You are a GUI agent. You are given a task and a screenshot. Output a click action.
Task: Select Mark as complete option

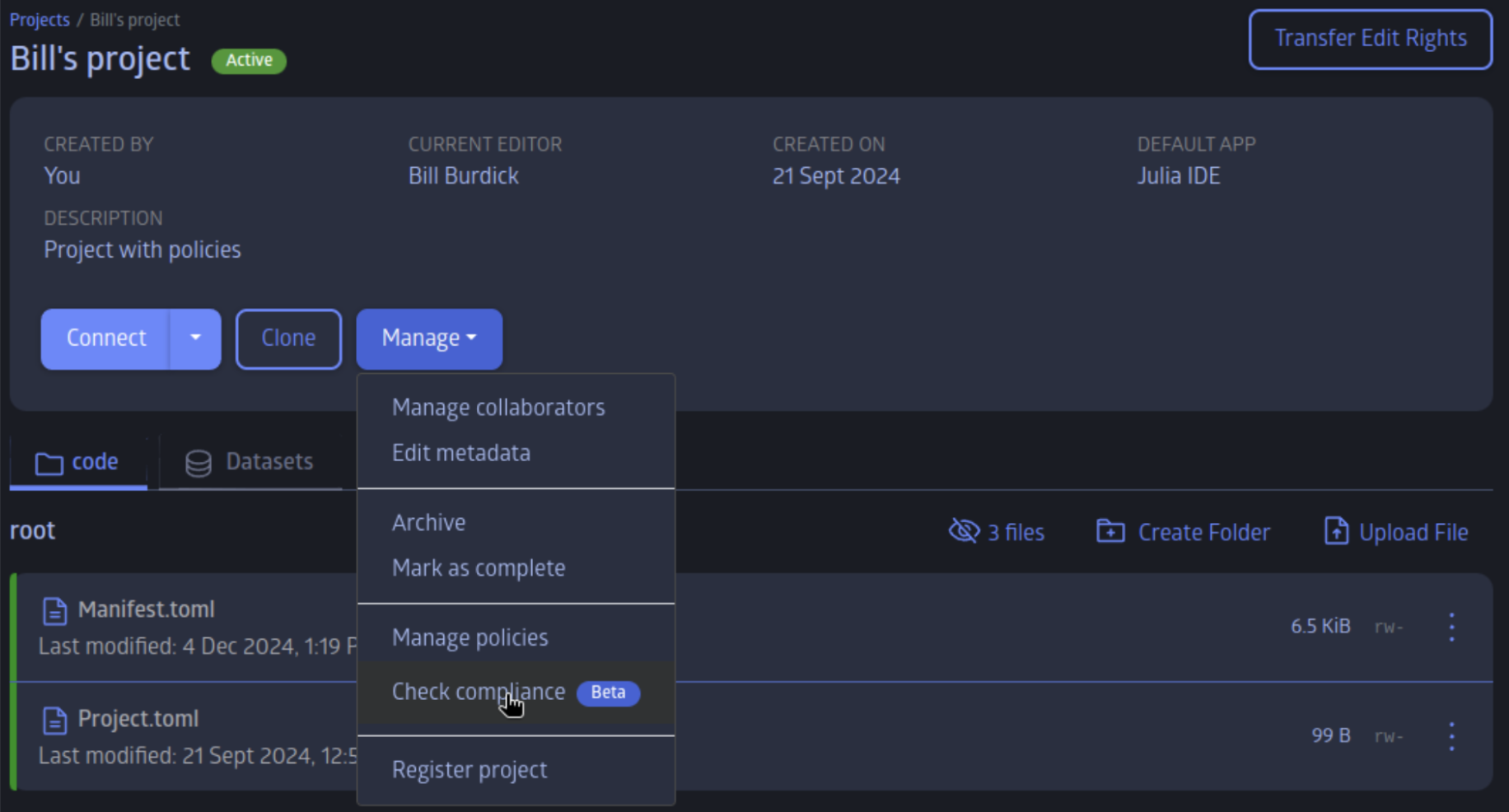point(478,568)
